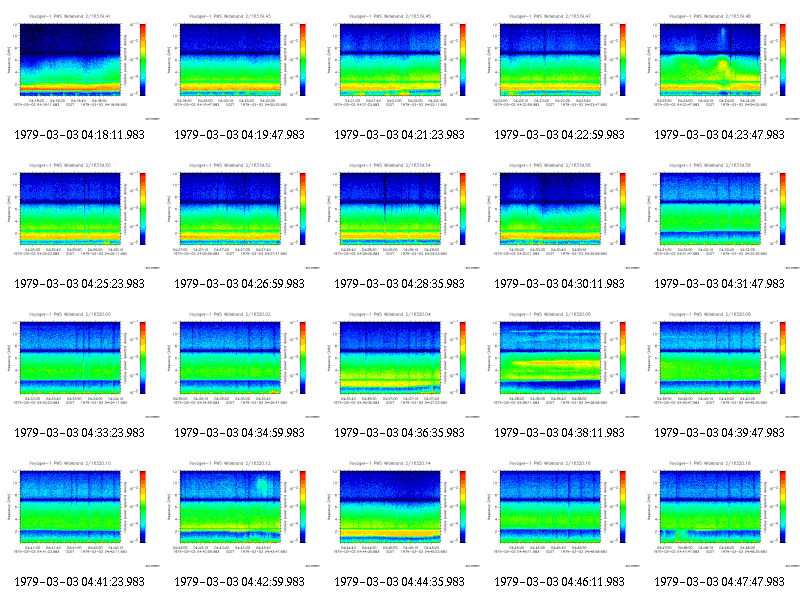Open the 04:30:11.983 spectrogram thumbnail
The height and width of the screenshot is (596, 800).
560,216
